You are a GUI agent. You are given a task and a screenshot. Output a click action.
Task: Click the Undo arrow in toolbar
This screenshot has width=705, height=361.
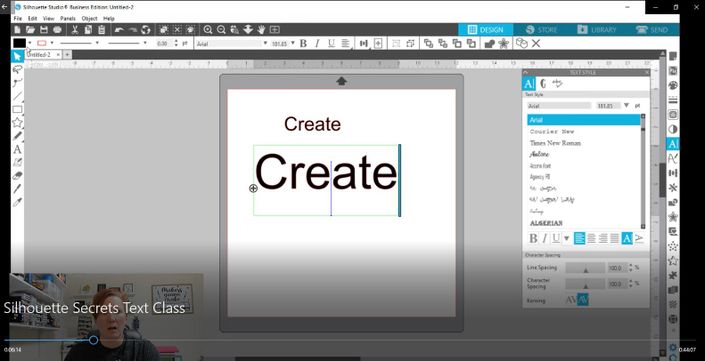coord(119,30)
